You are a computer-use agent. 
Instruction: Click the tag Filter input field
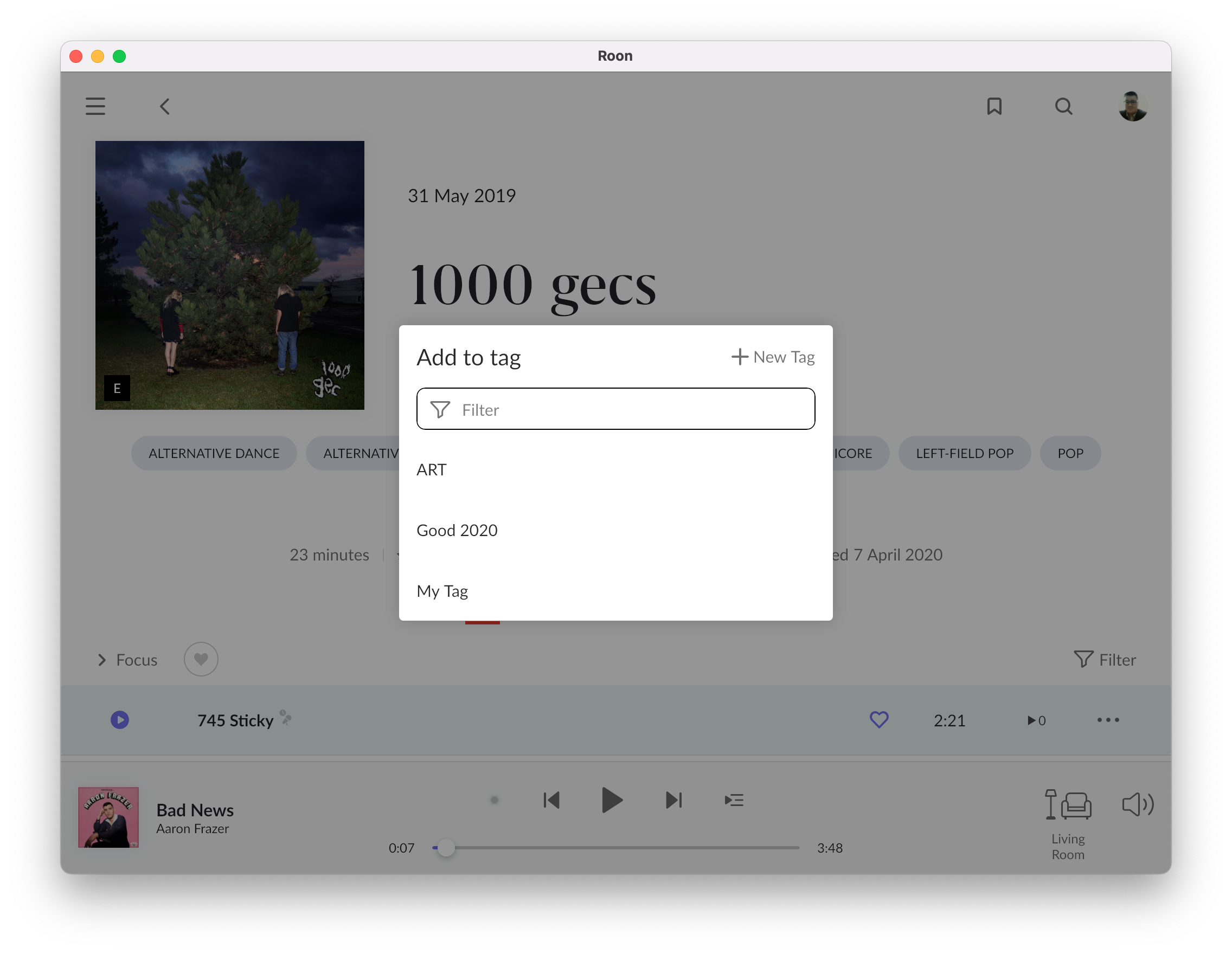click(x=615, y=409)
